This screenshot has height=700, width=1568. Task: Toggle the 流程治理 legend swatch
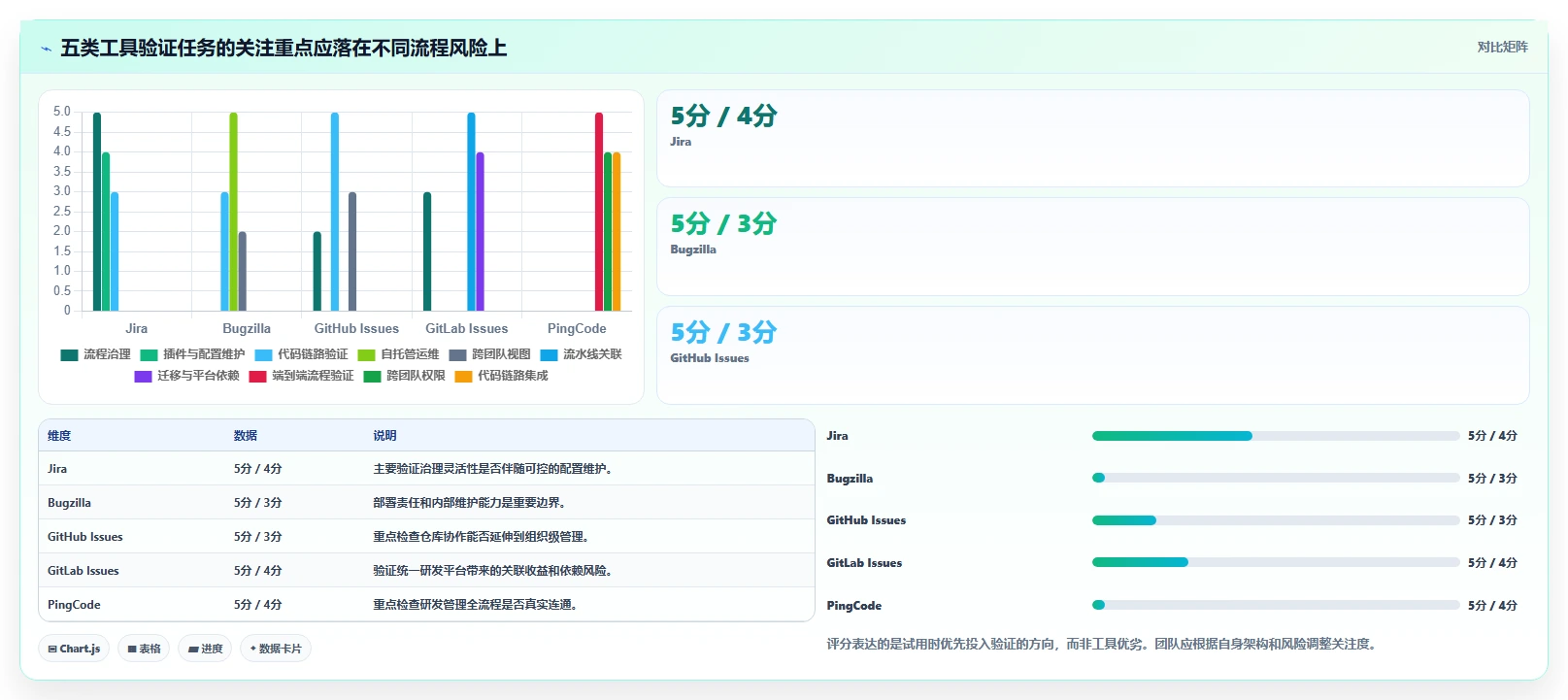(x=69, y=355)
